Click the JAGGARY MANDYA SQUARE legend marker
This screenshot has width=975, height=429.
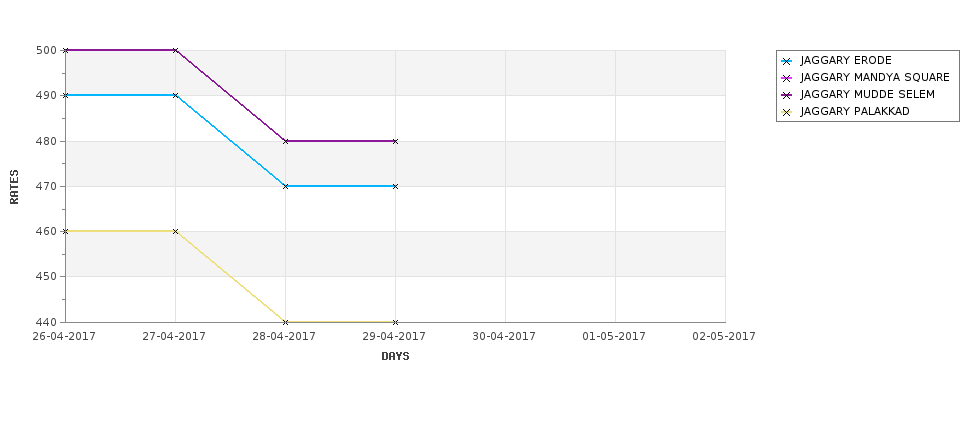[x=787, y=78]
